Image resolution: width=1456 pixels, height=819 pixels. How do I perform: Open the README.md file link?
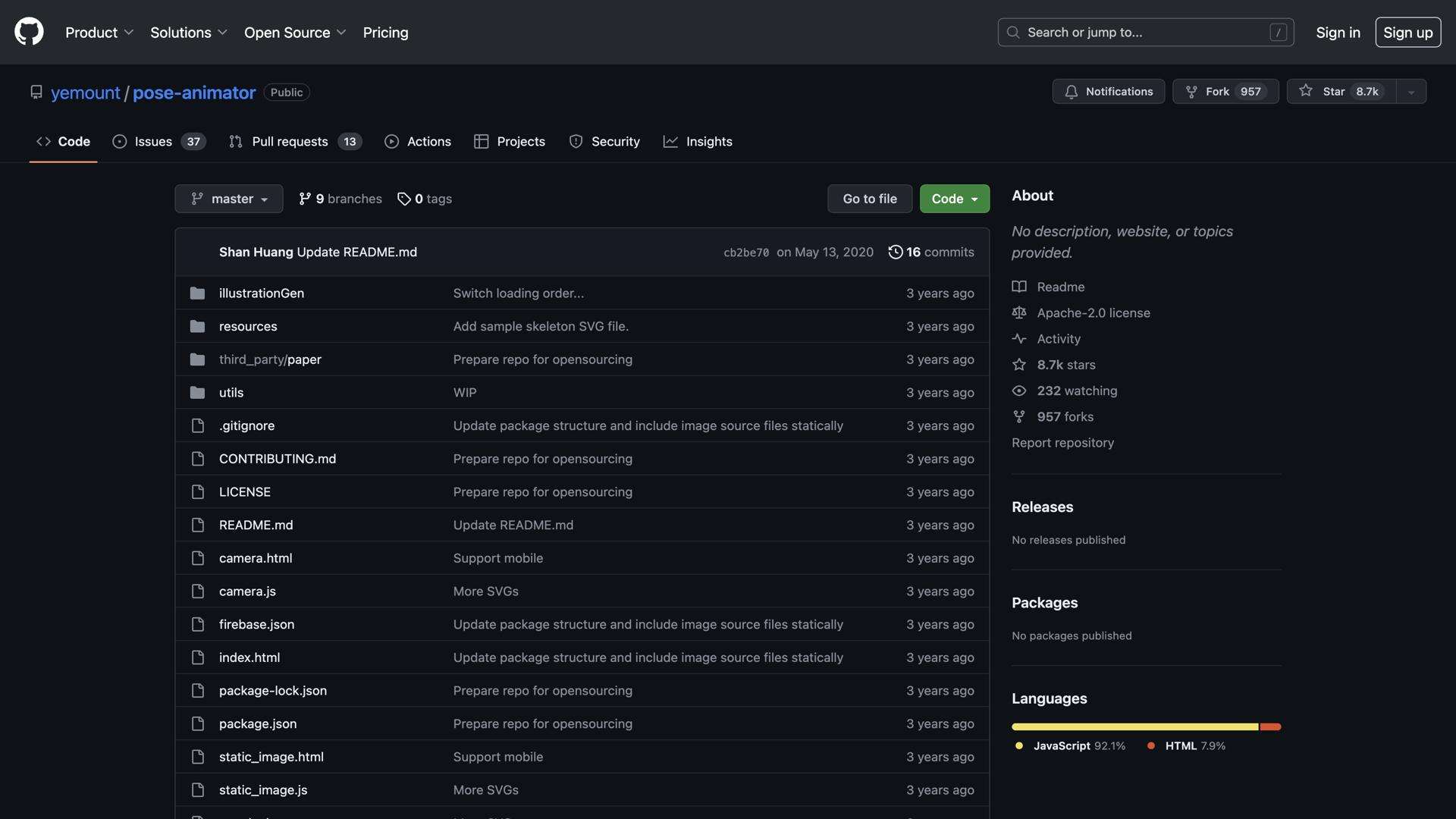point(256,525)
